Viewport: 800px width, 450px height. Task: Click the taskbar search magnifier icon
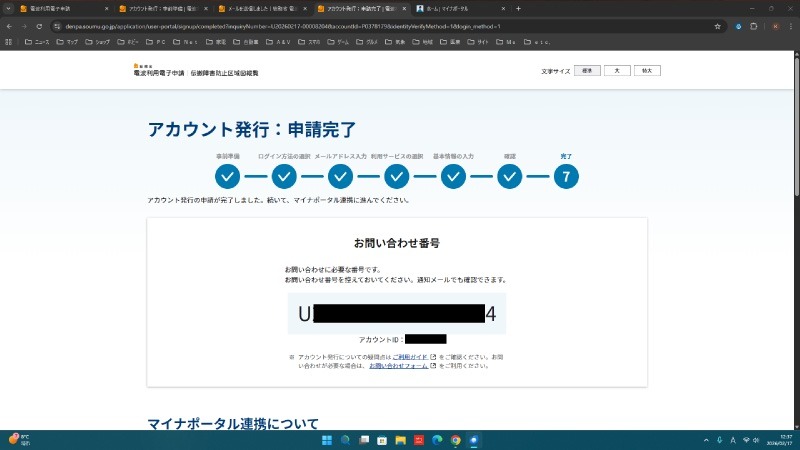tap(344, 440)
